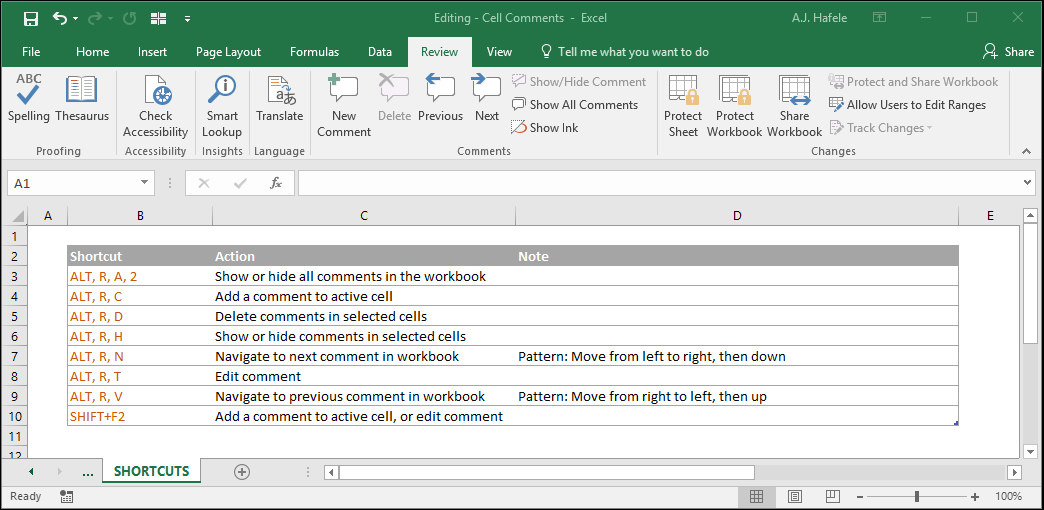Screen dimensions: 1044x510
Task: Switch to Normal view
Action: (x=756, y=497)
